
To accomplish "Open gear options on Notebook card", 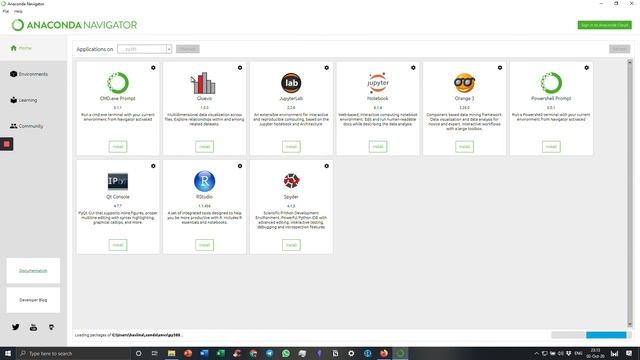I will pos(413,68).
